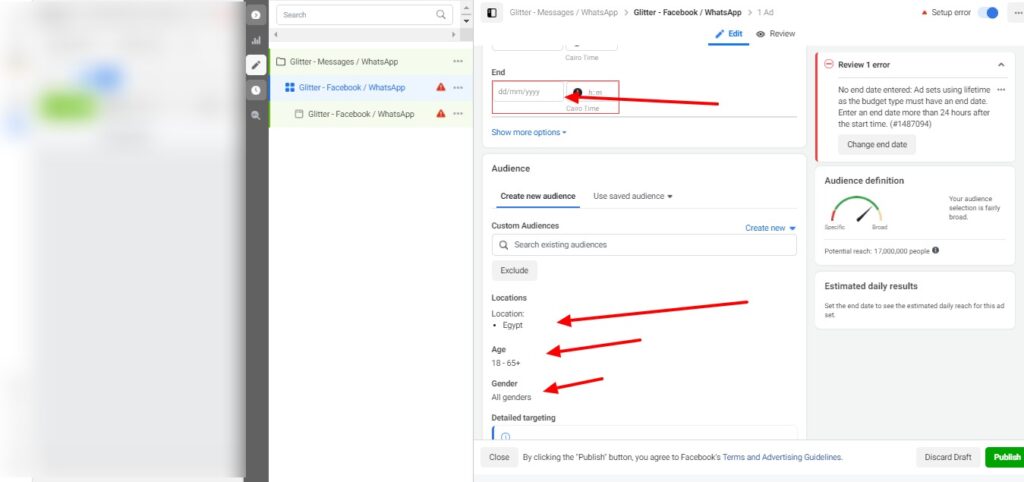Click the Close button
This screenshot has width=1024, height=482.
pos(499,457)
